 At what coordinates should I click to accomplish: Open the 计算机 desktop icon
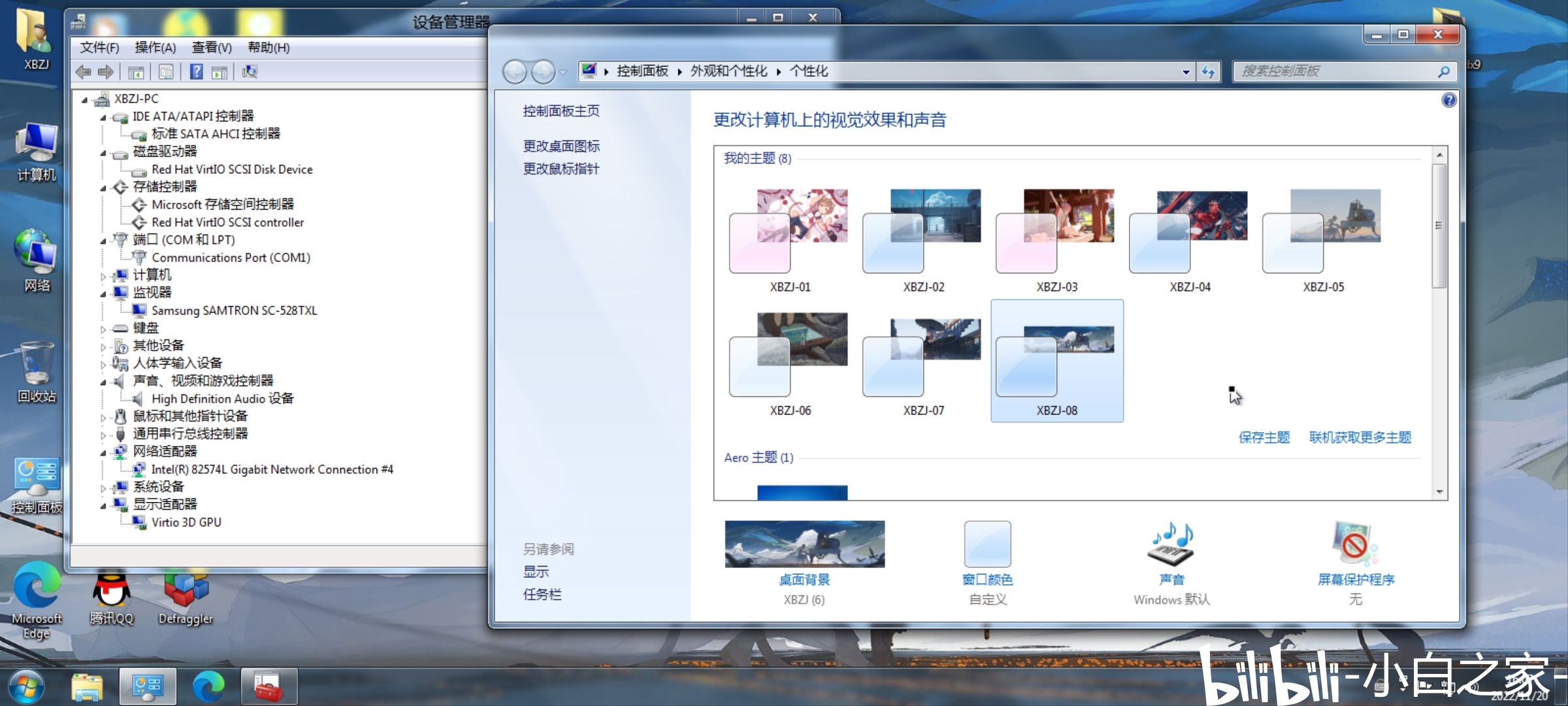pos(37,152)
